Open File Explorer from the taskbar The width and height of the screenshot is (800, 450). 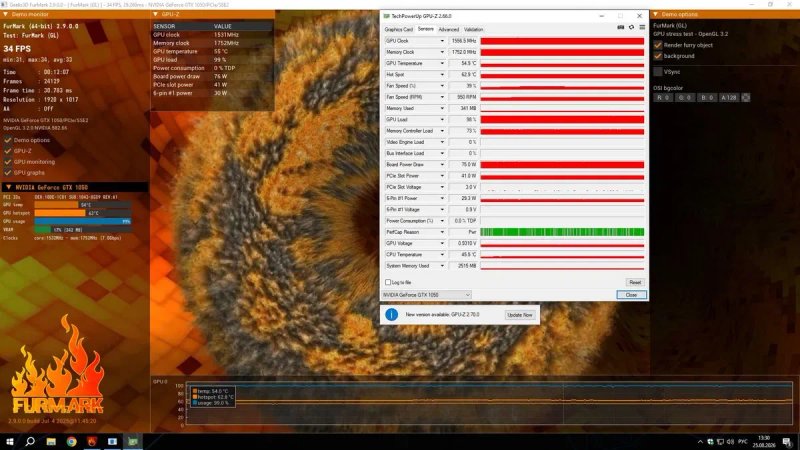point(51,442)
